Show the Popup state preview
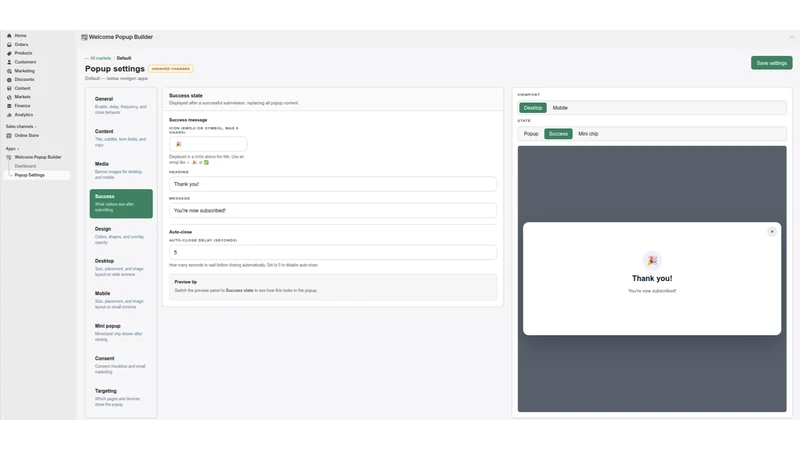This screenshot has width=800, height=450. click(531, 134)
